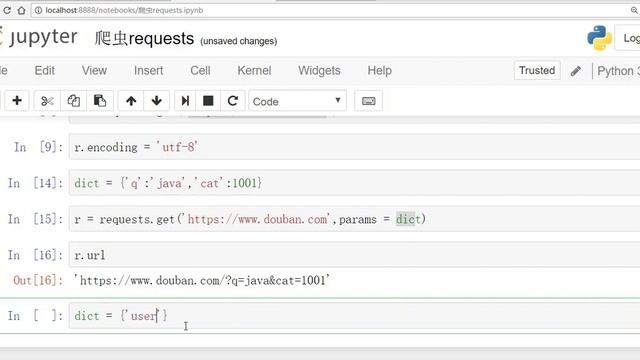Screen dimensions: 640x360
Task: Open the command palette keyboard icon
Action: 369,101
